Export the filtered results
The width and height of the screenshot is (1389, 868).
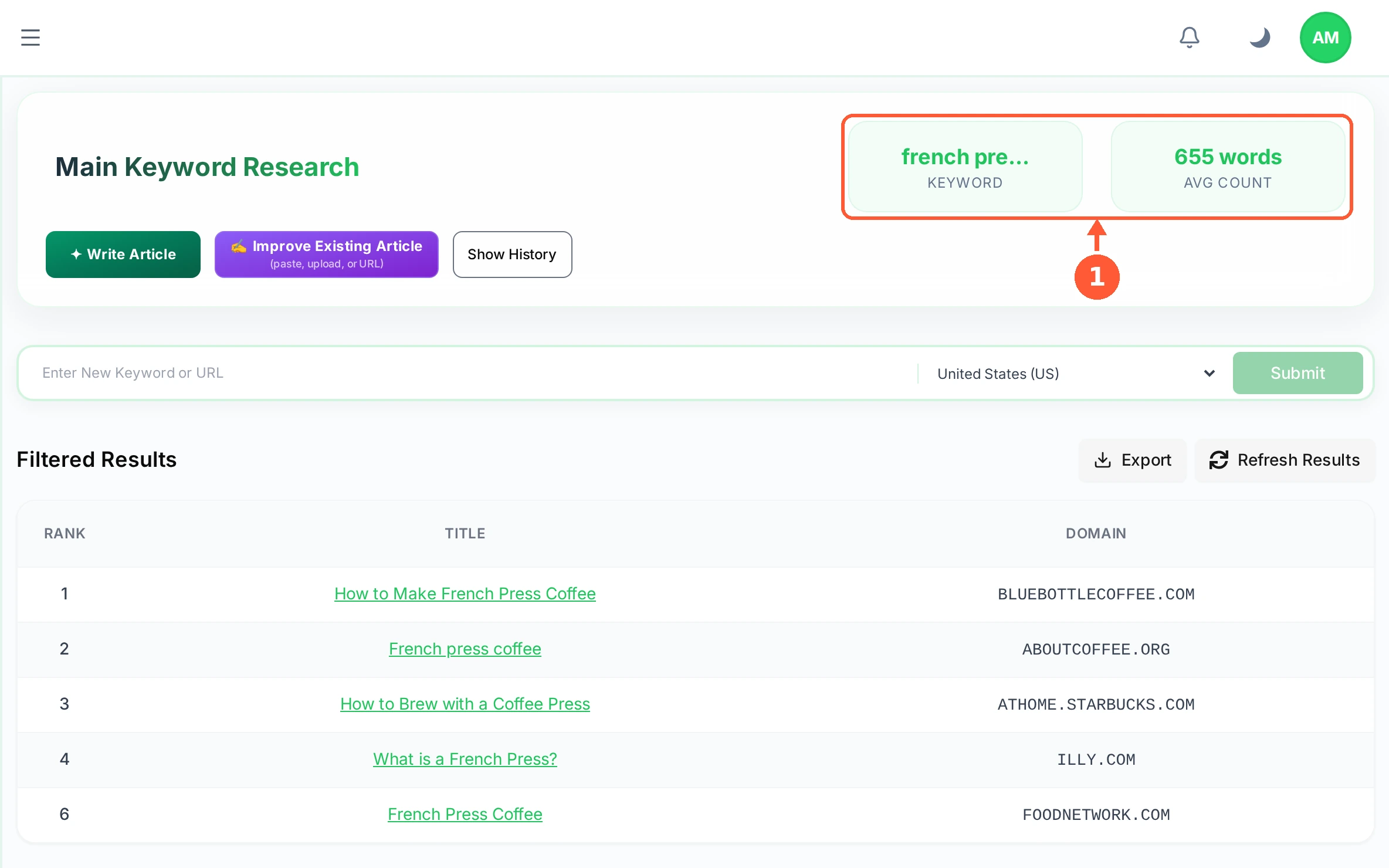point(1132,460)
